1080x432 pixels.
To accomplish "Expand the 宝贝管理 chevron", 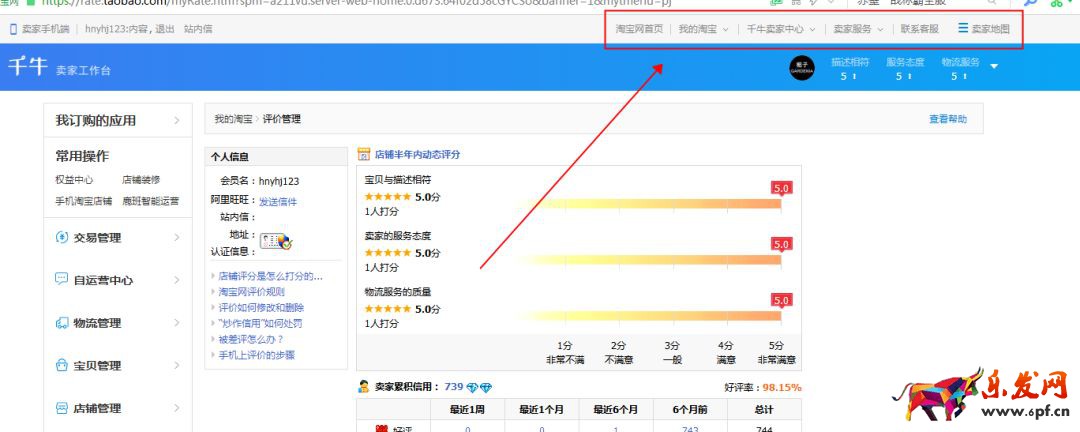I will pos(176,366).
